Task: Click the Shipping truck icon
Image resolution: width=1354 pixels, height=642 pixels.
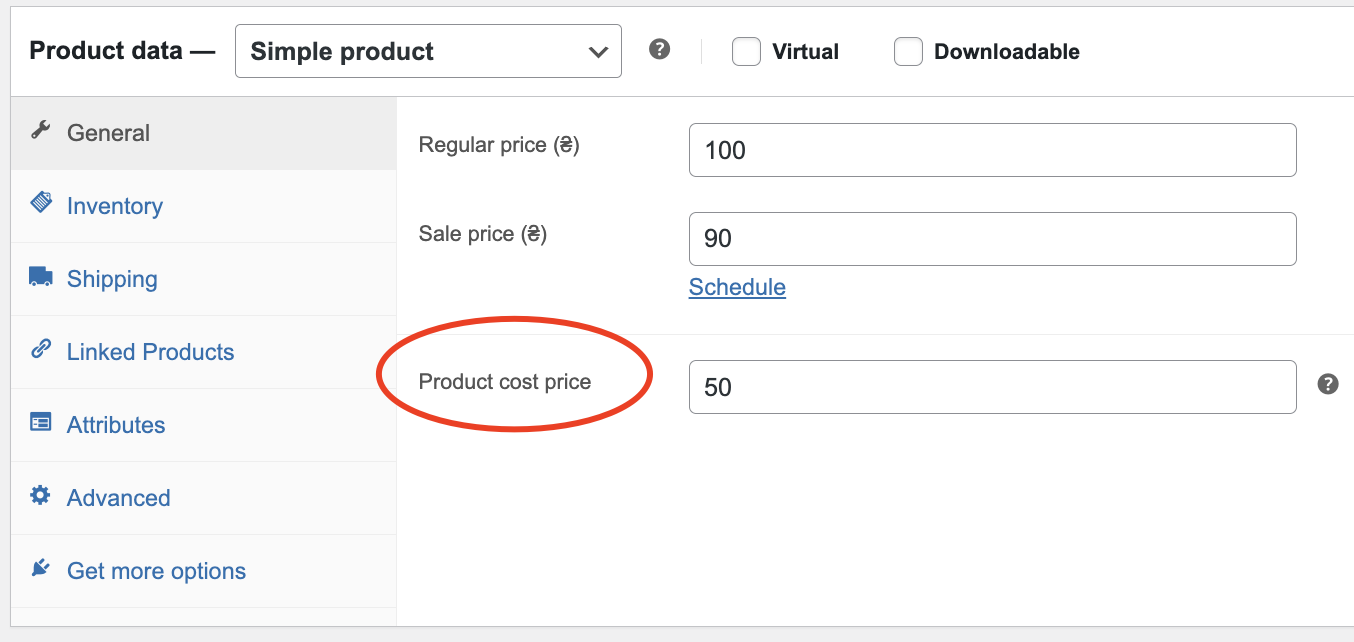Action: pyautogui.click(x=40, y=277)
